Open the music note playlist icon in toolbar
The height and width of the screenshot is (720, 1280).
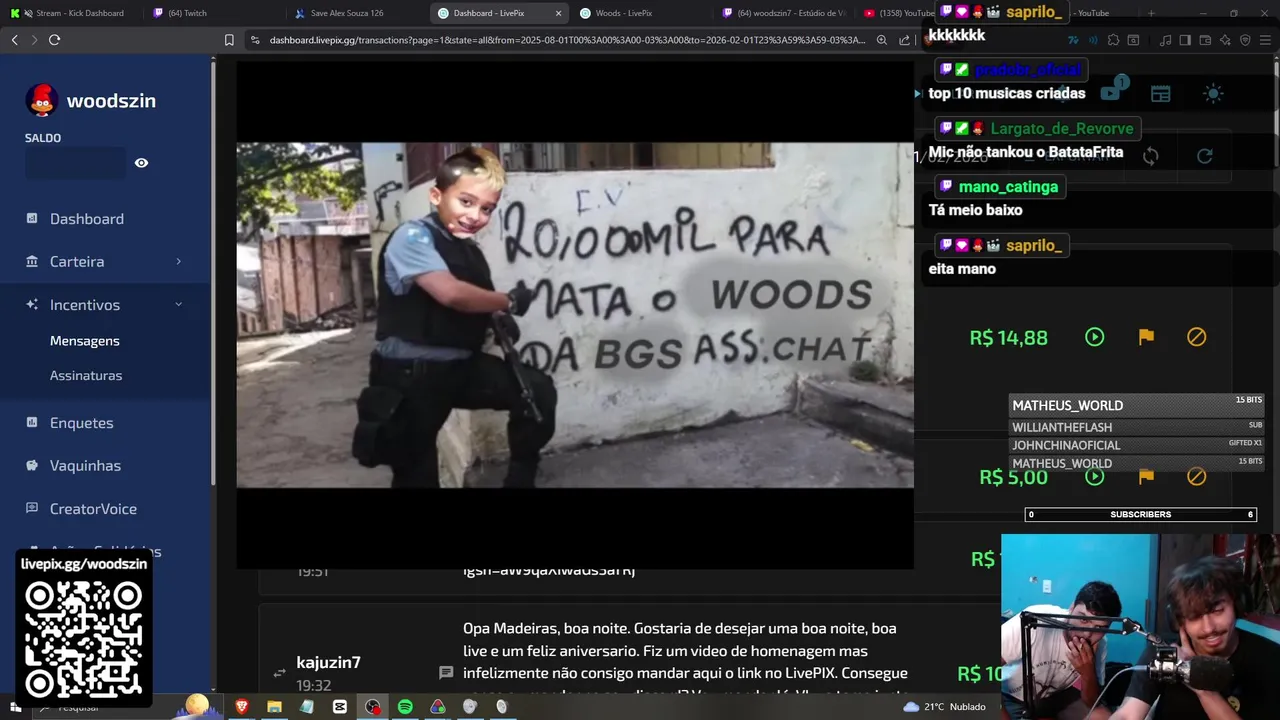coord(1166,40)
